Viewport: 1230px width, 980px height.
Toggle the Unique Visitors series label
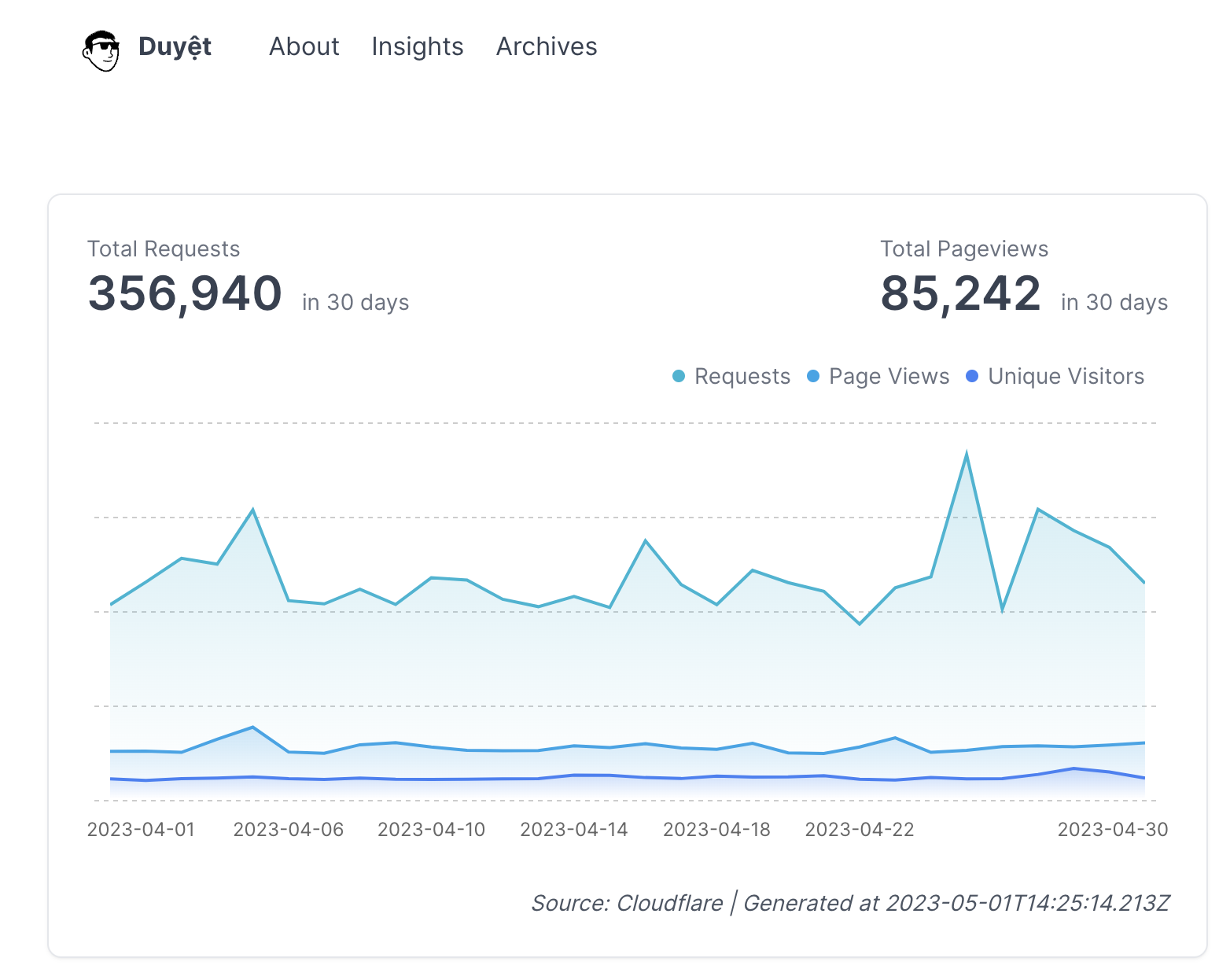pyautogui.click(x=1066, y=377)
